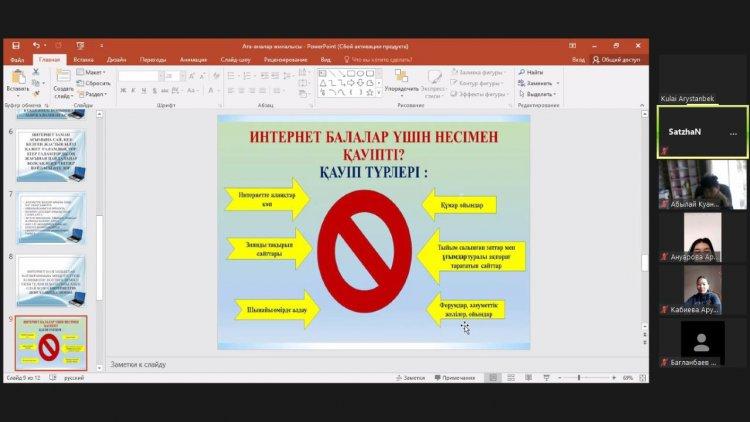
Task: Open the Insert (Вставка) ribbon tab
Action: tap(83, 59)
